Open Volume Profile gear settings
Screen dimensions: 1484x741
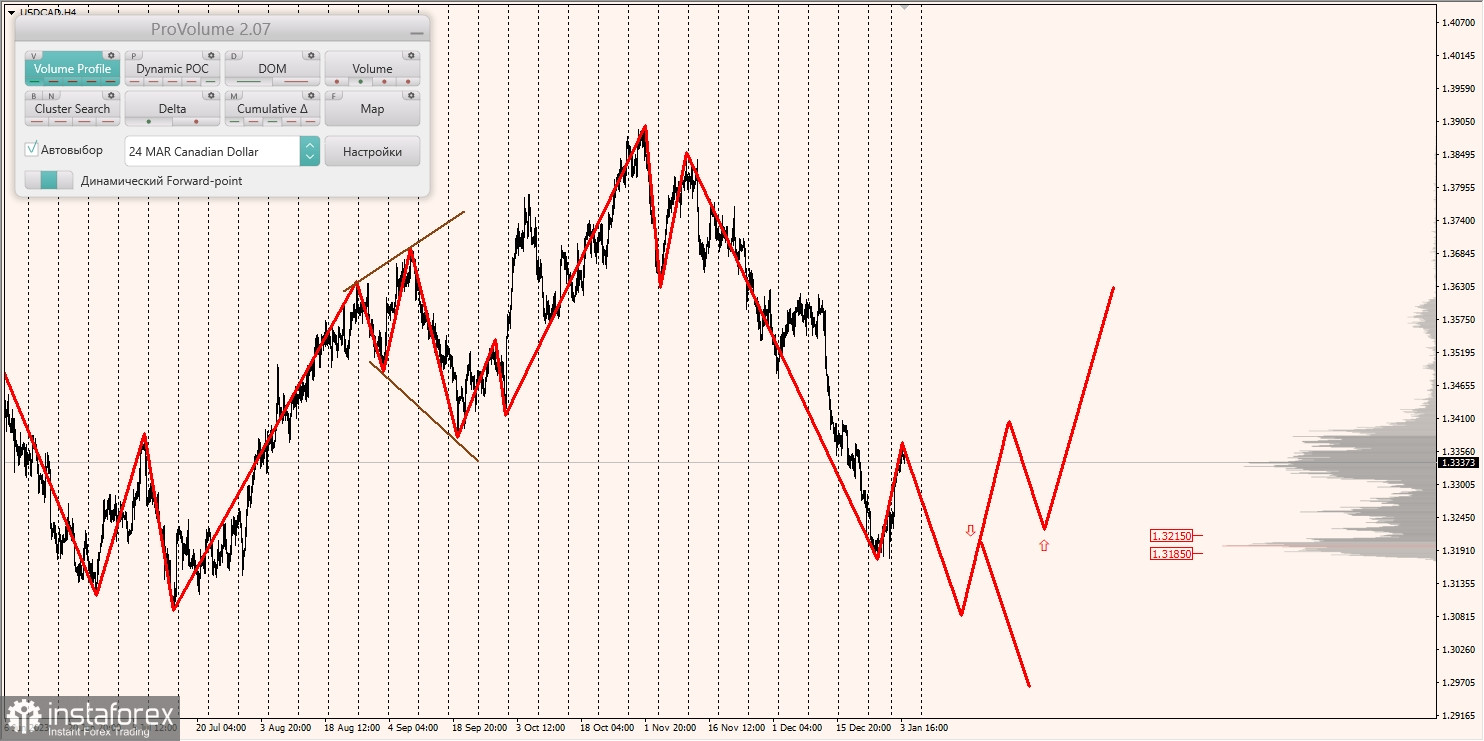(112, 56)
